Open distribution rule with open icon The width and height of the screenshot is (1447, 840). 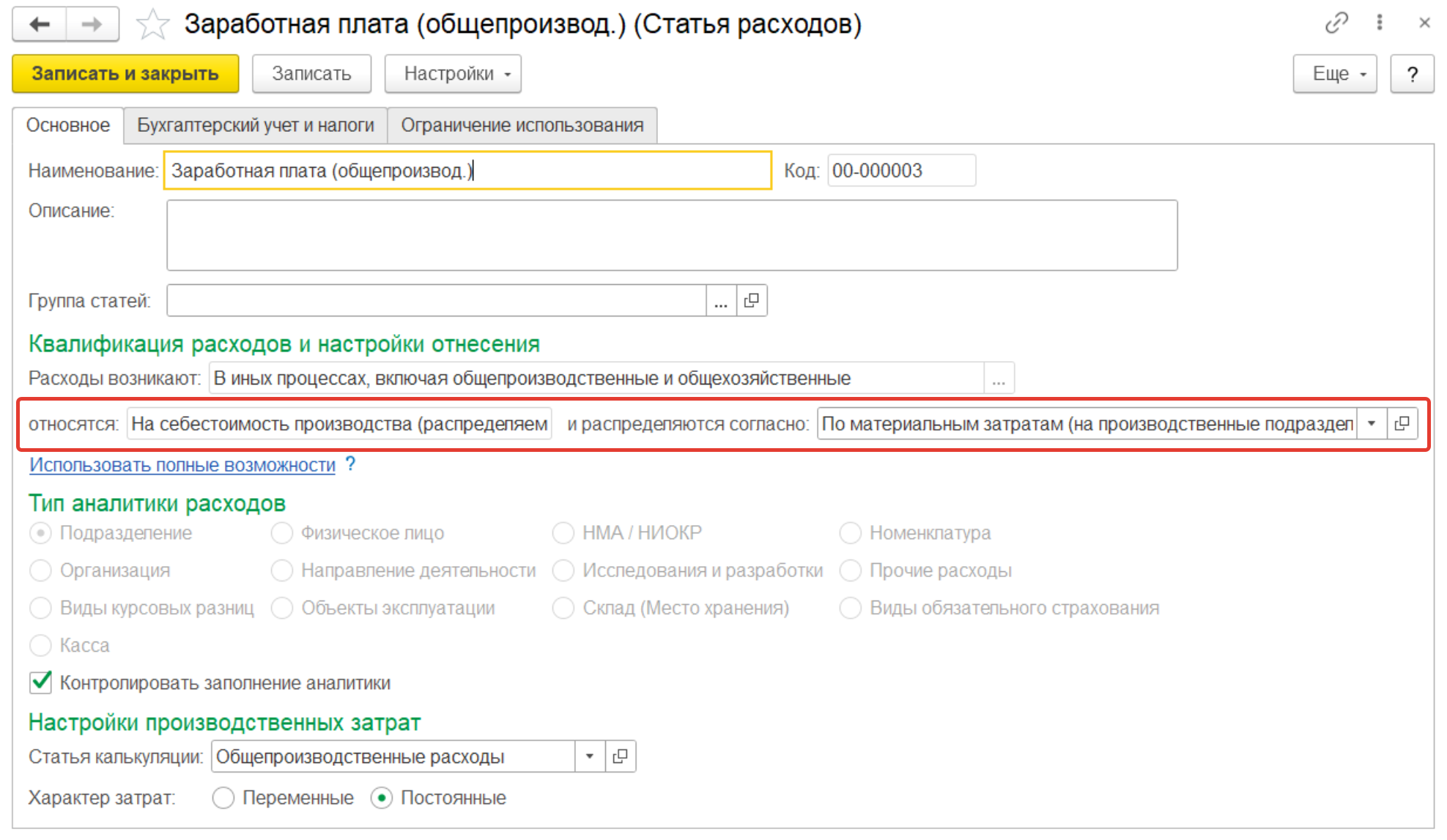(1402, 424)
